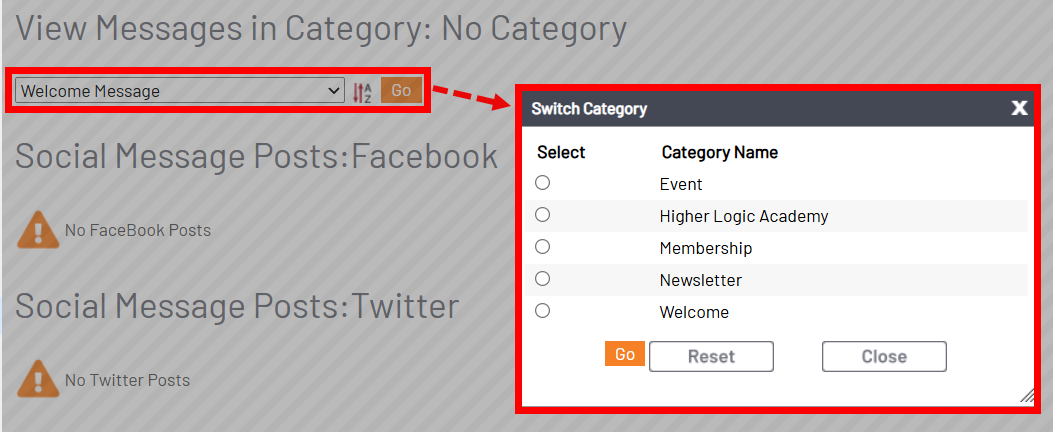Click the Facebook warning triangle icon

37,230
